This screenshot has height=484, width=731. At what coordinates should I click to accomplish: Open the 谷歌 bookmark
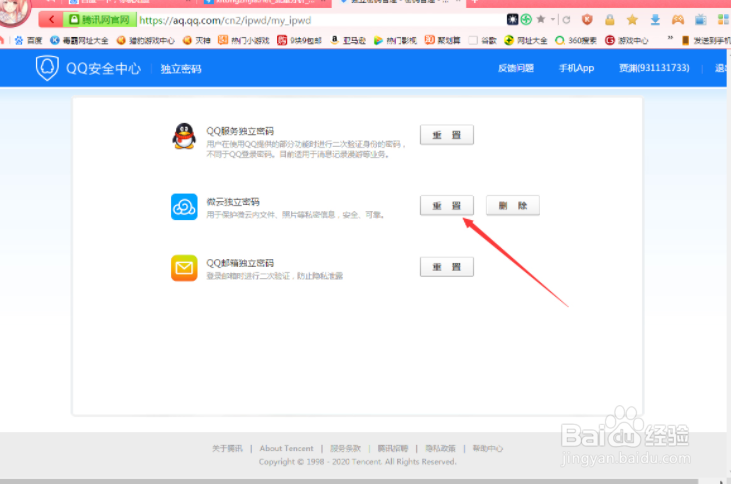click(x=483, y=41)
